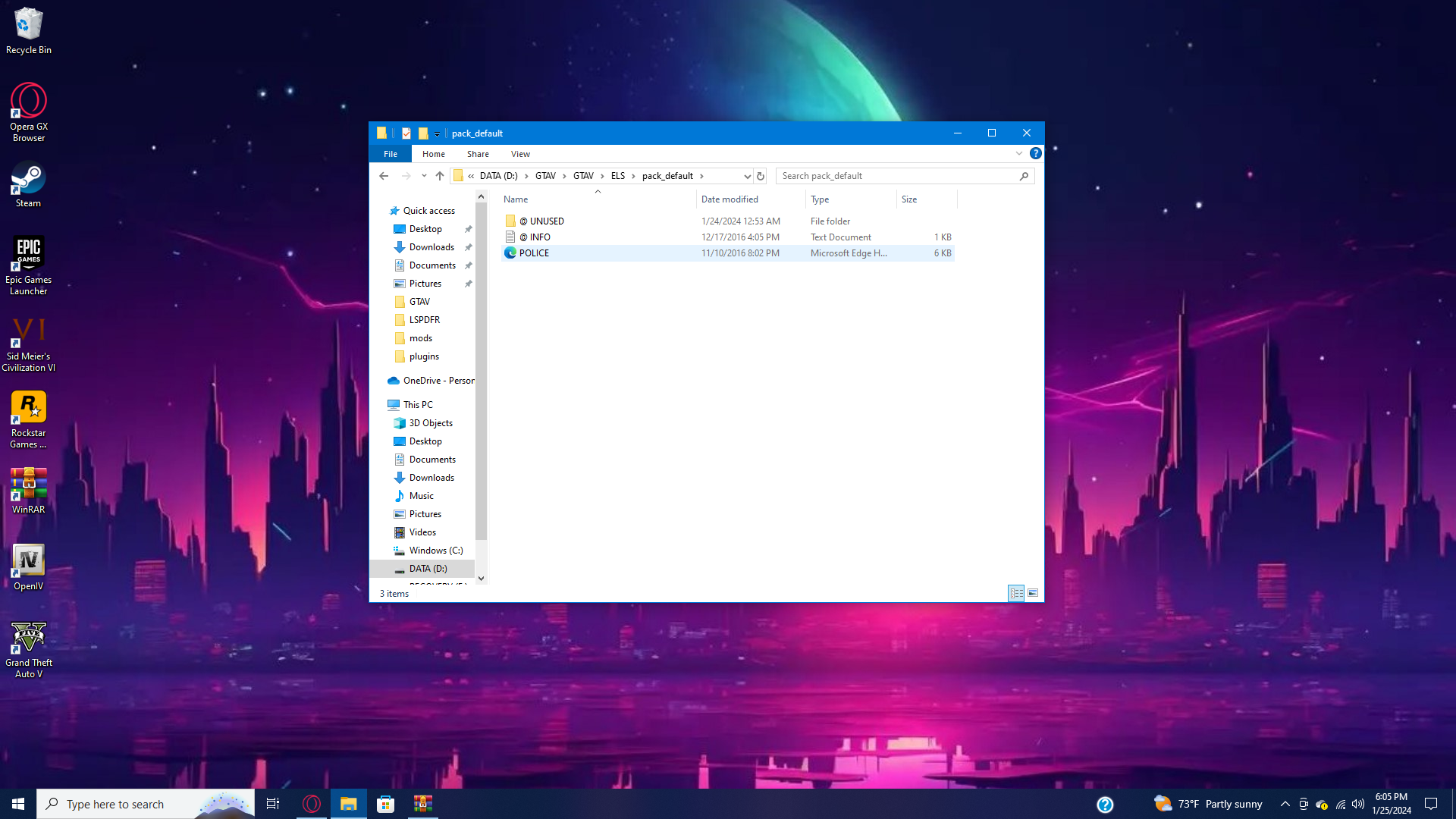Open Recent locations dropdown arrow

[x=424, y=176]
